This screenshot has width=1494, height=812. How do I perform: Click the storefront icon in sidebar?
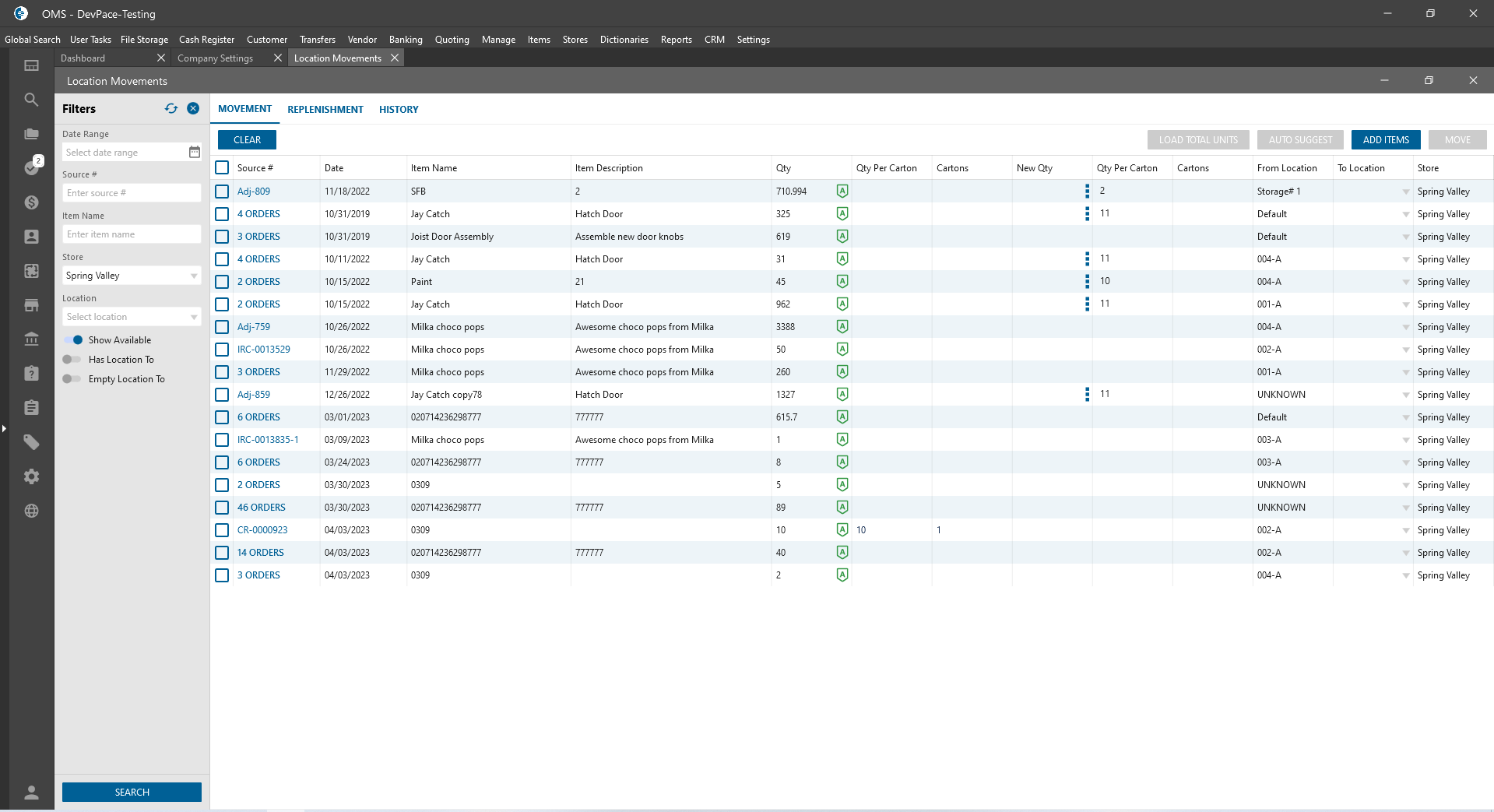31,305
